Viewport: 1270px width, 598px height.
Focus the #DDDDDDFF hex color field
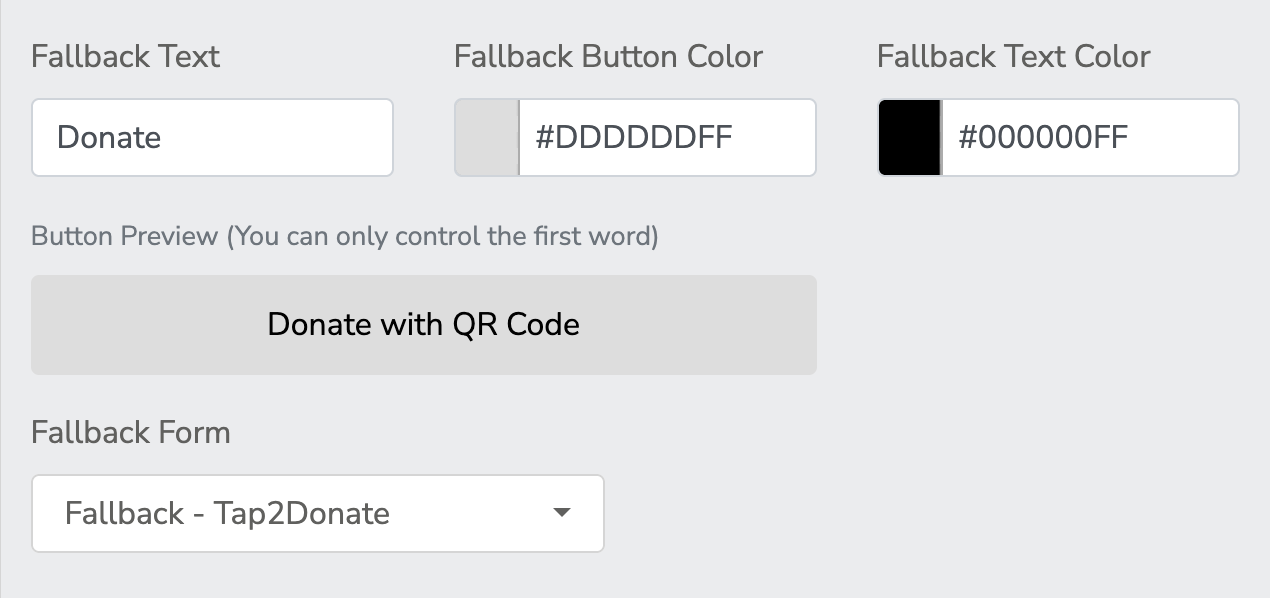[x=667, y=137]
